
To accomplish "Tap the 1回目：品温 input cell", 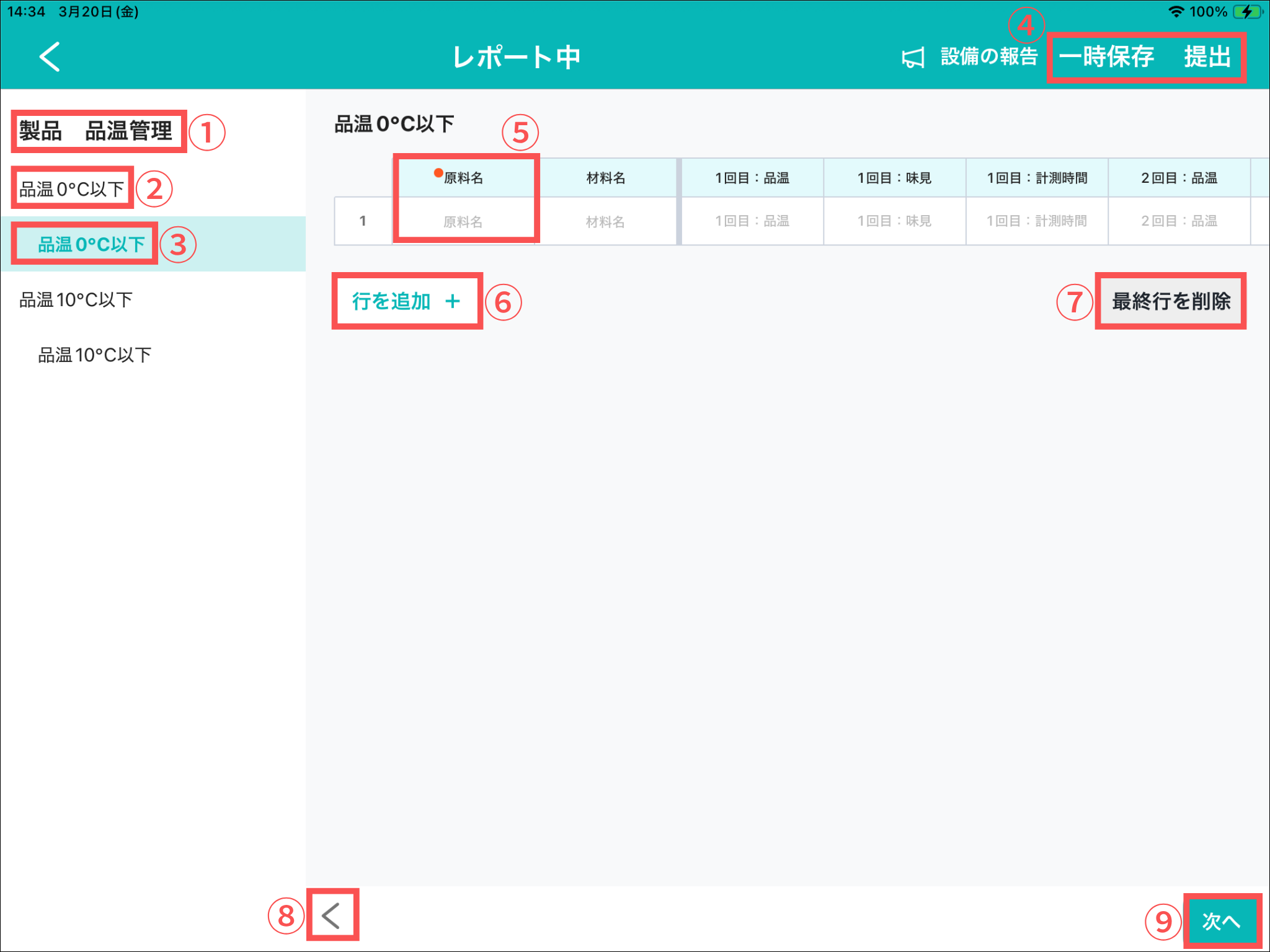I will [752, 221].
